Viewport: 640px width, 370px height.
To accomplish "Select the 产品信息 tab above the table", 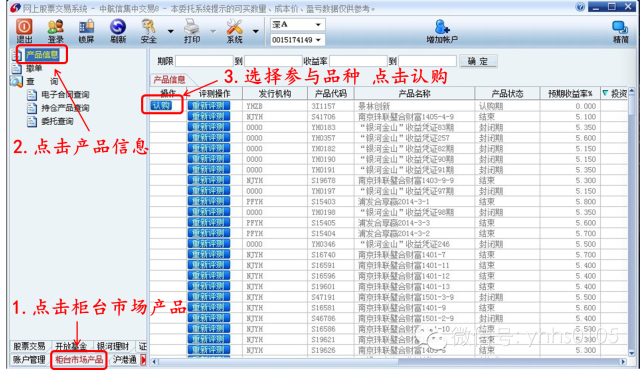I will click(169, 80).
